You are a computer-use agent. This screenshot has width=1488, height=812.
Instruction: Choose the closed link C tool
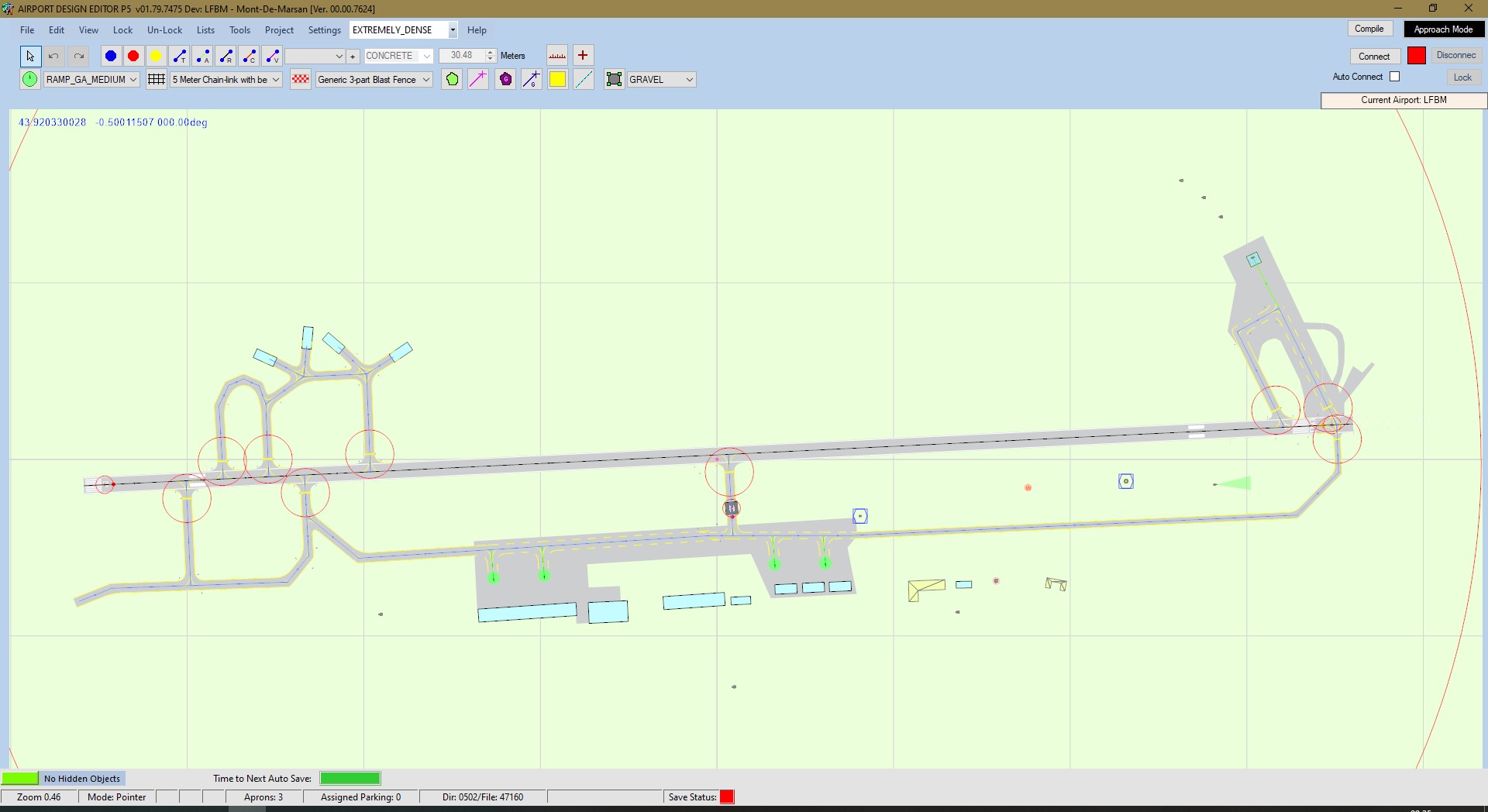coord(249,56)
